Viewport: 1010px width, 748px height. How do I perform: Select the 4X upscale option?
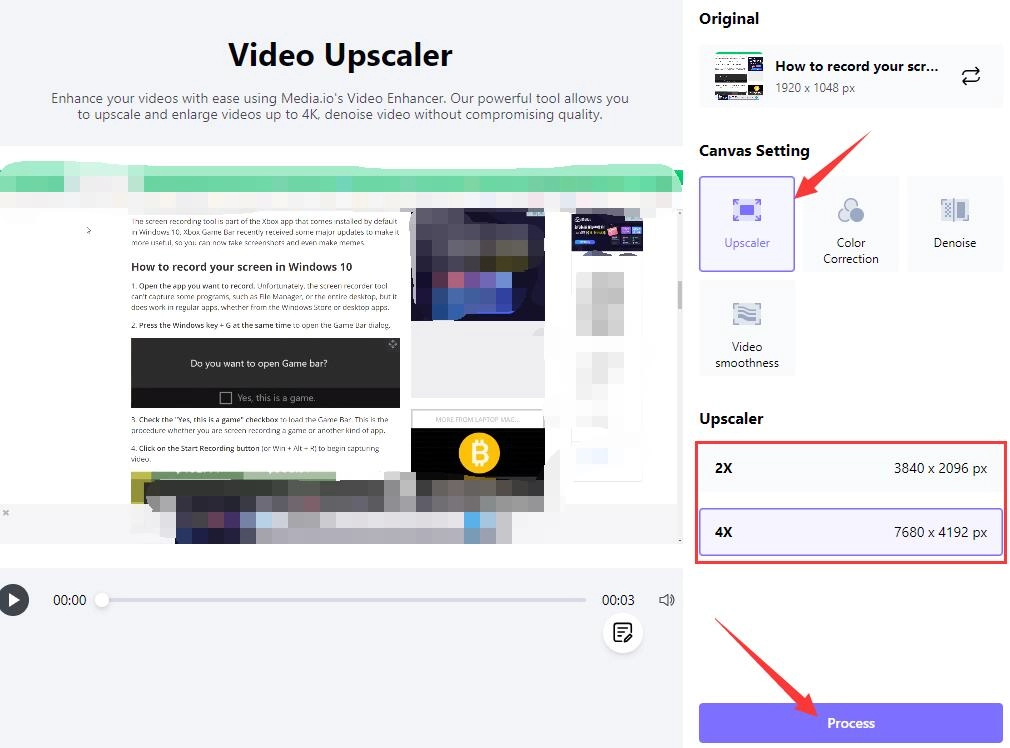point(851,532)
